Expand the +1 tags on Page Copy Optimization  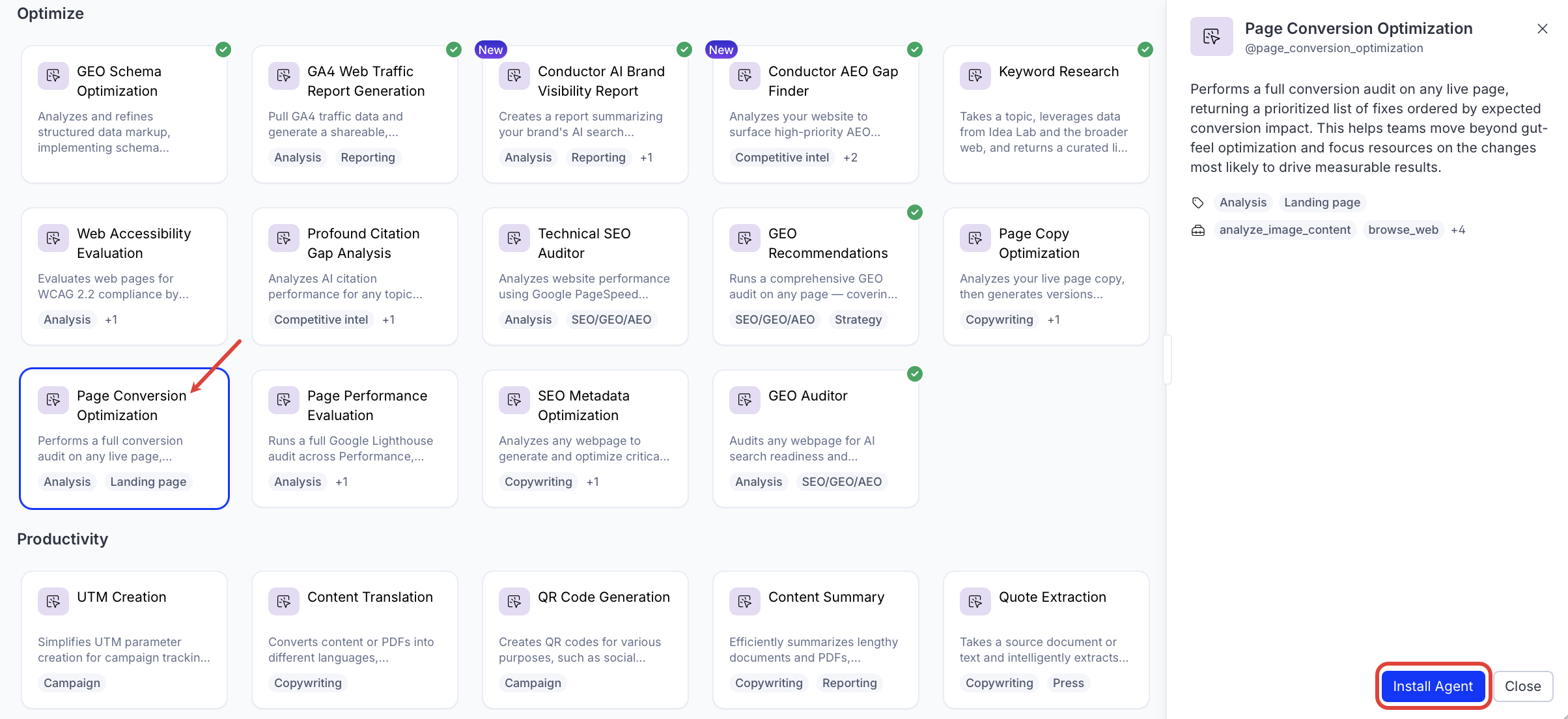[x=1054, y=320]
